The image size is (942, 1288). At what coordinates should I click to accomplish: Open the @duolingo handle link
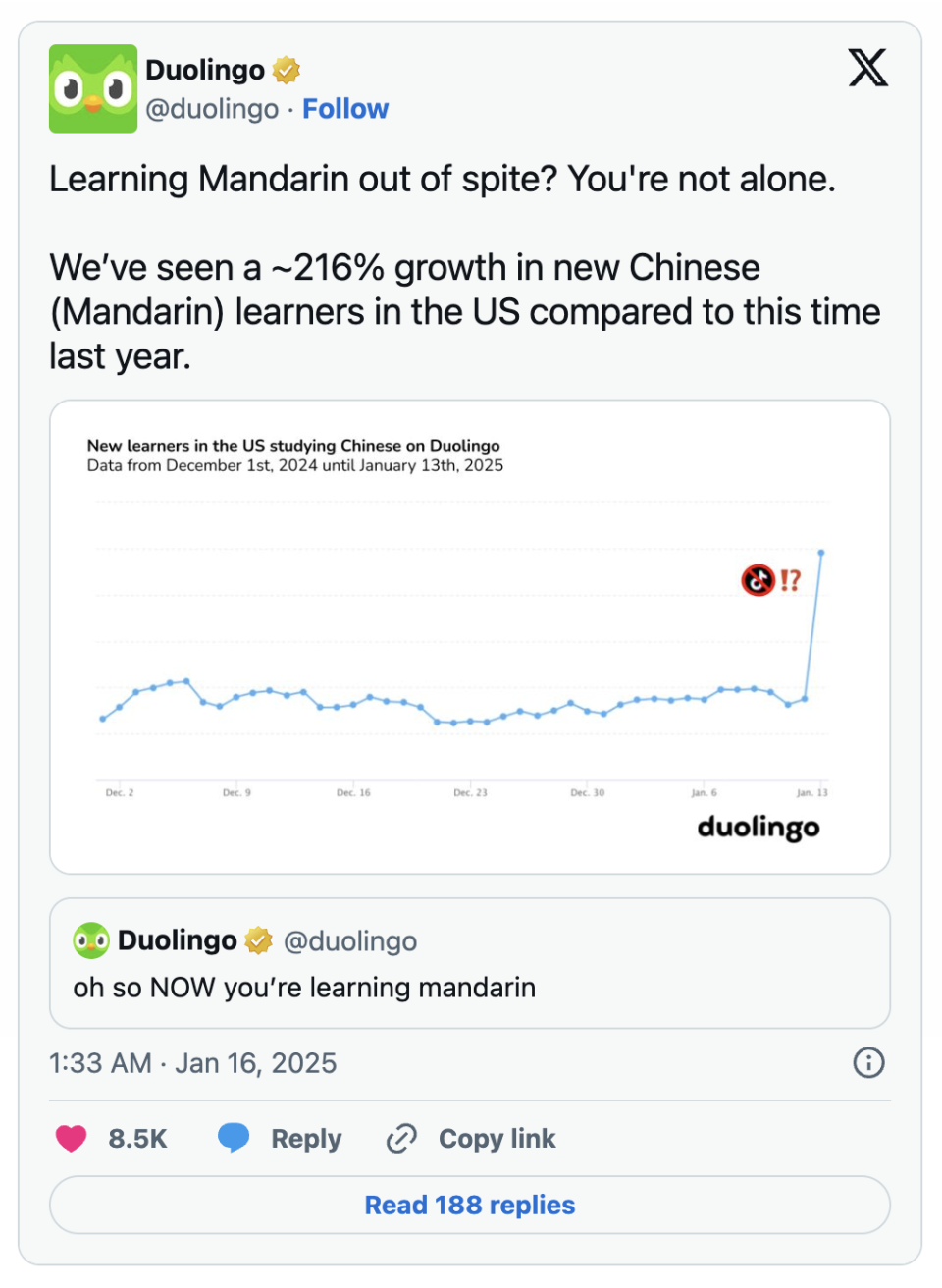[x=212, y=109]
